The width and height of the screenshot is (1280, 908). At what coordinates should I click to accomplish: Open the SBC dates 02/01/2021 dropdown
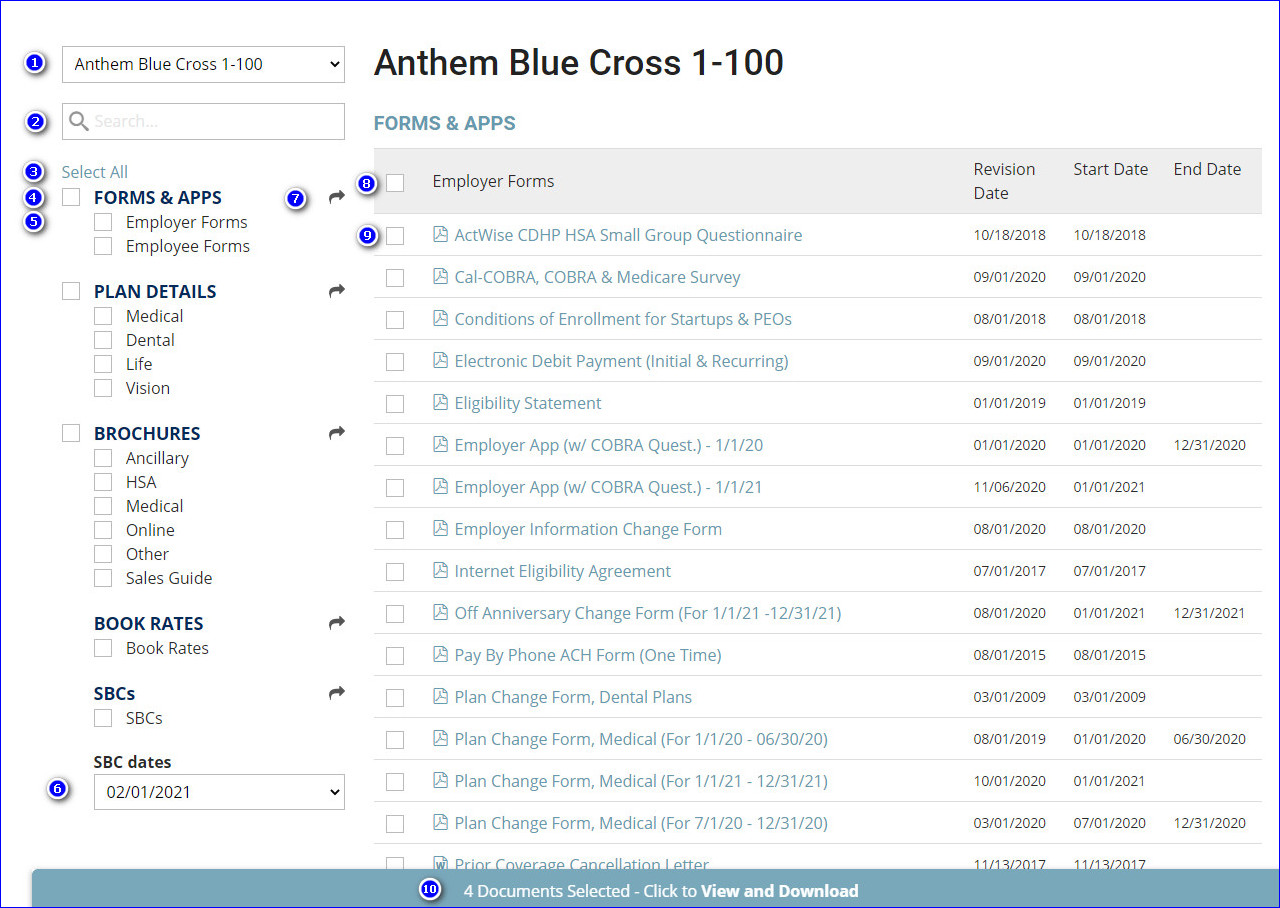click(x=219, y=792)
